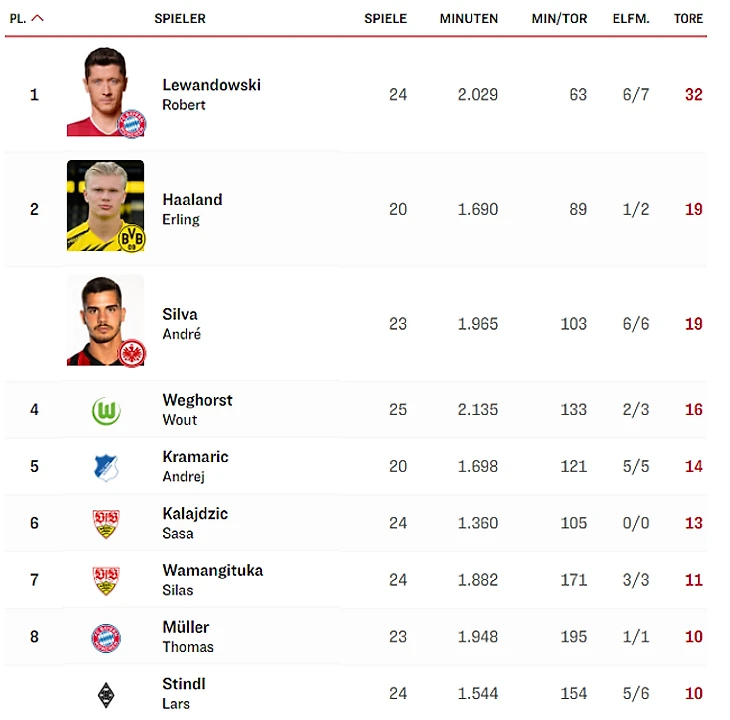Open Weghorst Wout player link
Image resolution: width=730 pixels, height=720 pixels.
point(197,409)
